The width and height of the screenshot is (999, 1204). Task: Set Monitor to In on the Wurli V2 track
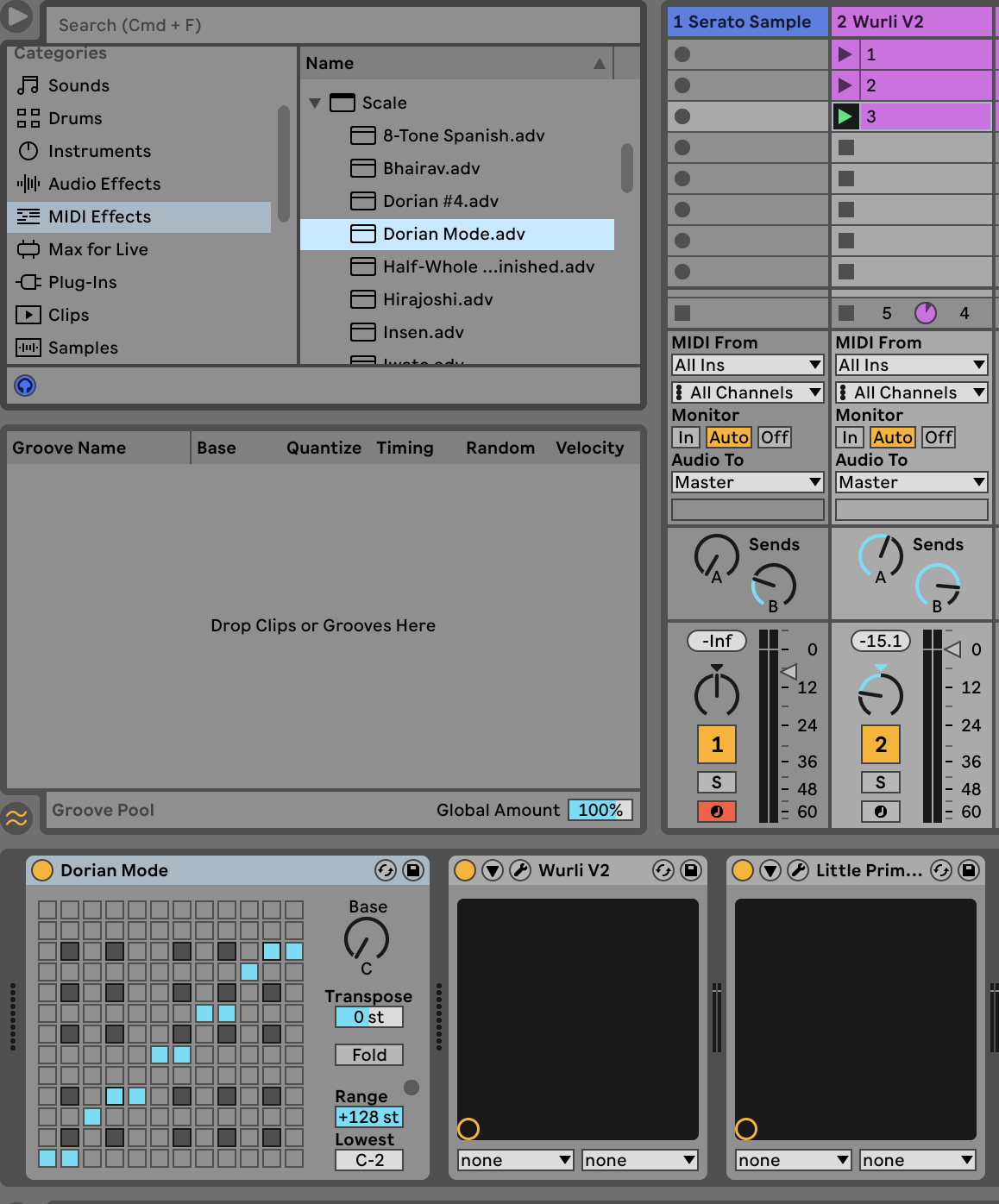849,437
